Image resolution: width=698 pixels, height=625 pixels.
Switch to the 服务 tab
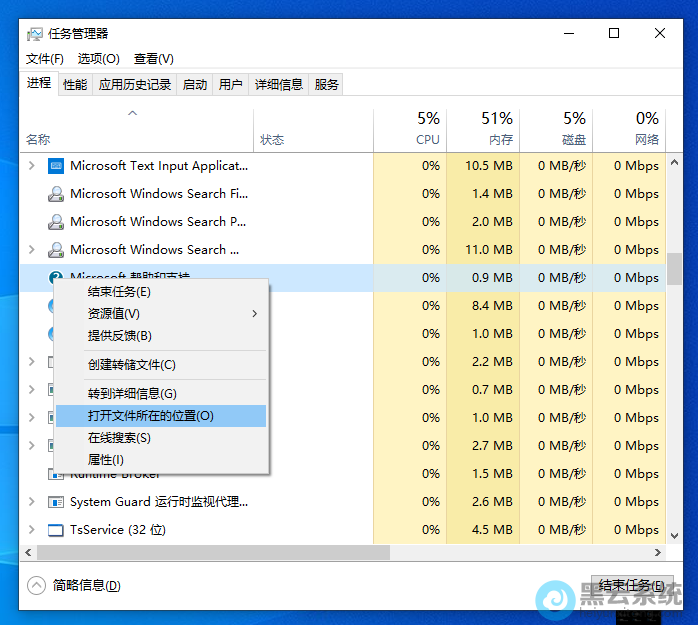click(x=327, y=85)
